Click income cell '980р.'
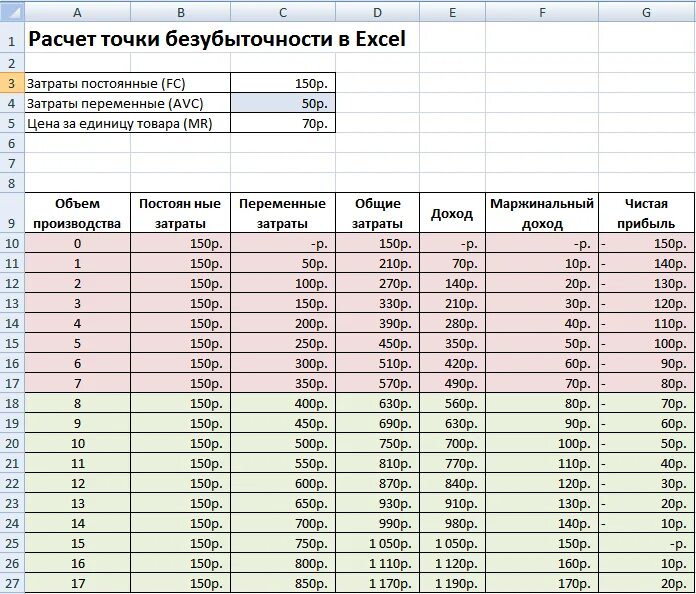 click(452, 523)
